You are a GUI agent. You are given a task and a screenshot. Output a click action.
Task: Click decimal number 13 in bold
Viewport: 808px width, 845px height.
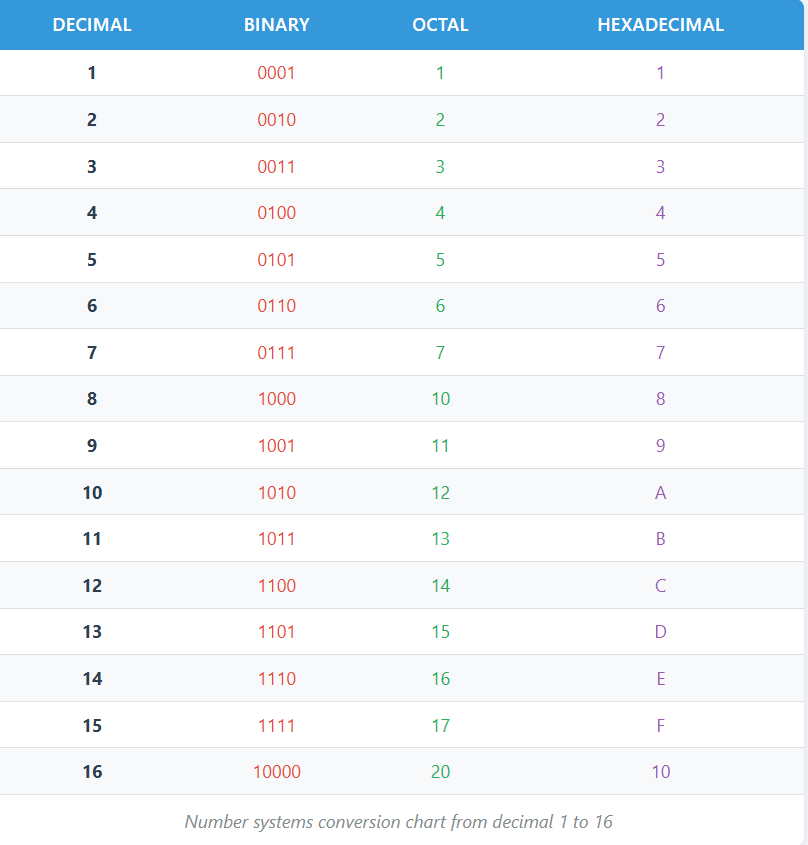(x=92, y=632)
